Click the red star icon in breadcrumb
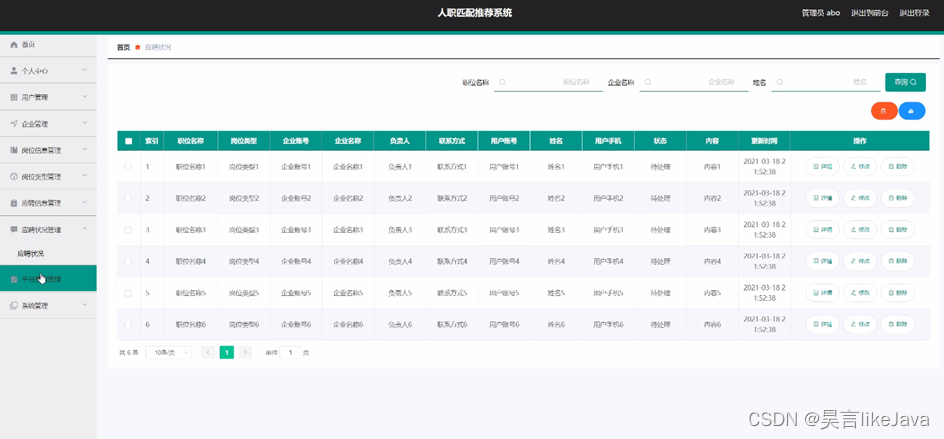This screenshot has width=944, height=439. [x=137, y=47]
